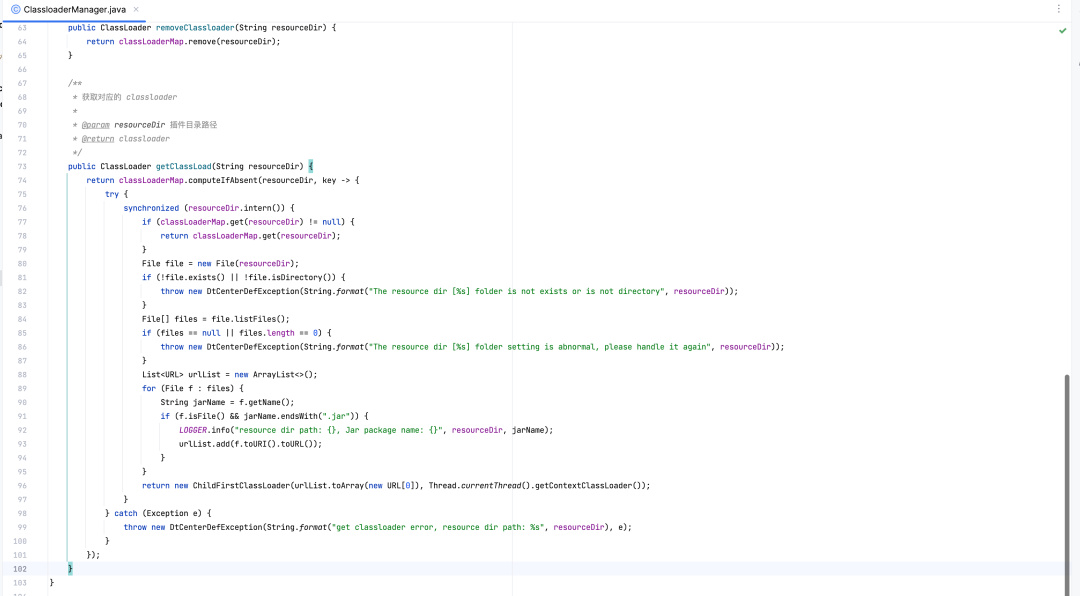Click the ArrayList type on line 88

275,374
